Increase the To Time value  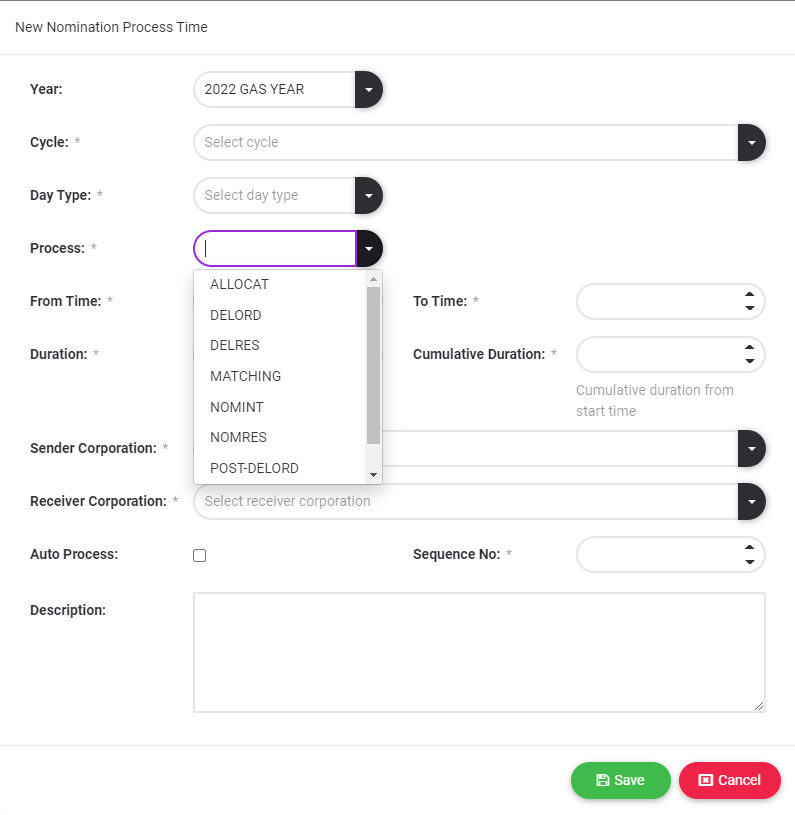[750, 294]
